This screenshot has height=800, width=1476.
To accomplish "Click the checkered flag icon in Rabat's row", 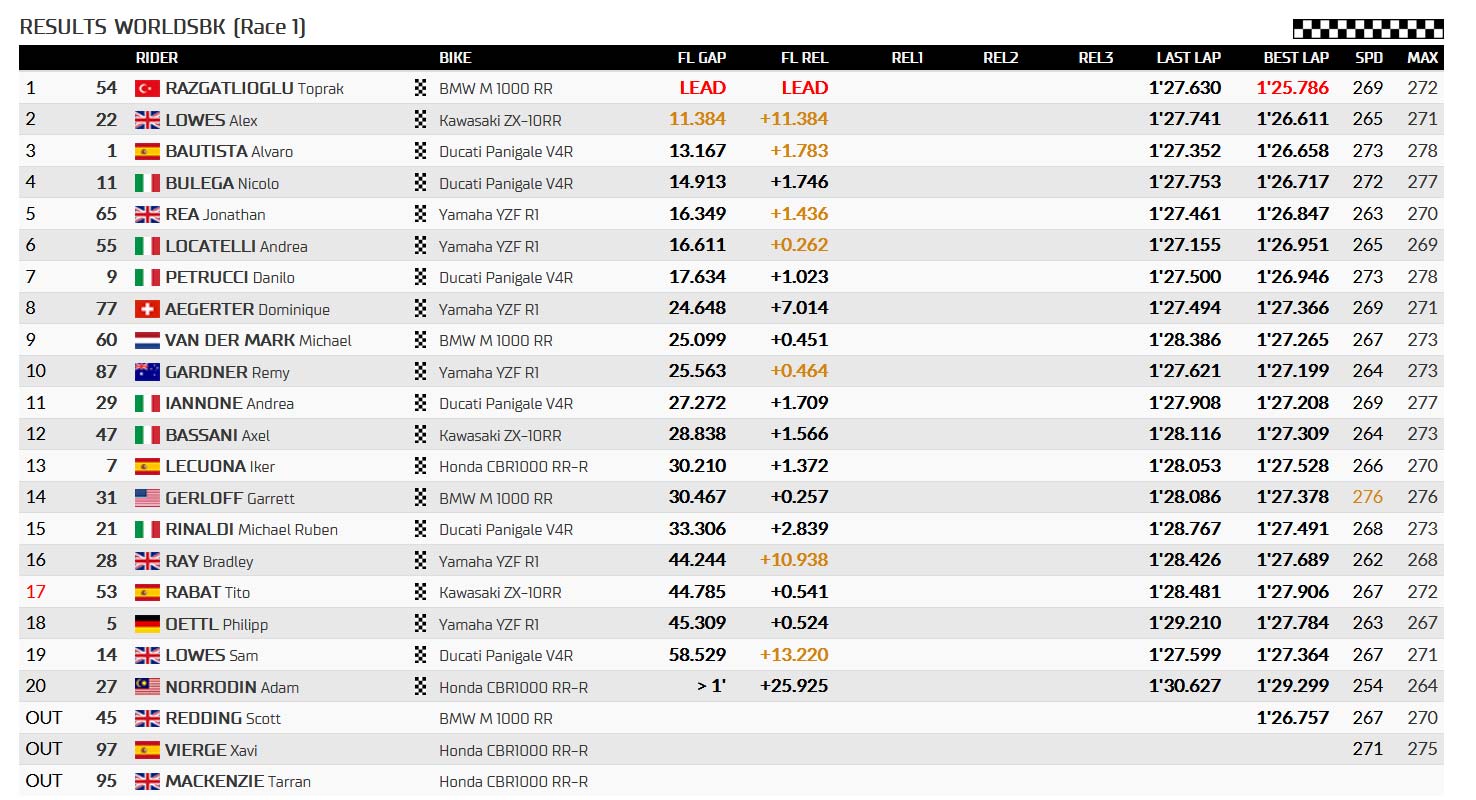I will tap(420, 592).
